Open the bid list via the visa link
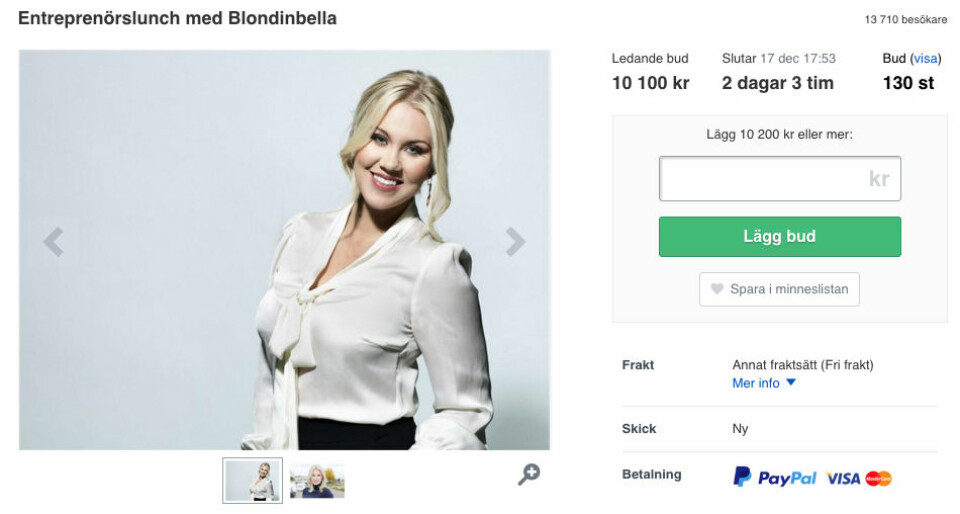 click(925, 59)
